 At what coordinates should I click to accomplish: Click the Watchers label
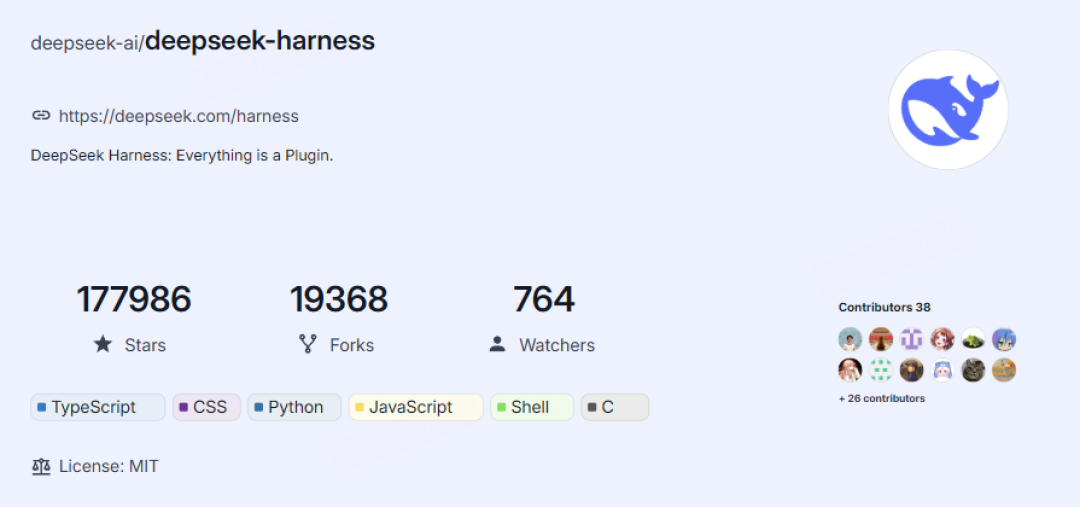pos(557,345)
